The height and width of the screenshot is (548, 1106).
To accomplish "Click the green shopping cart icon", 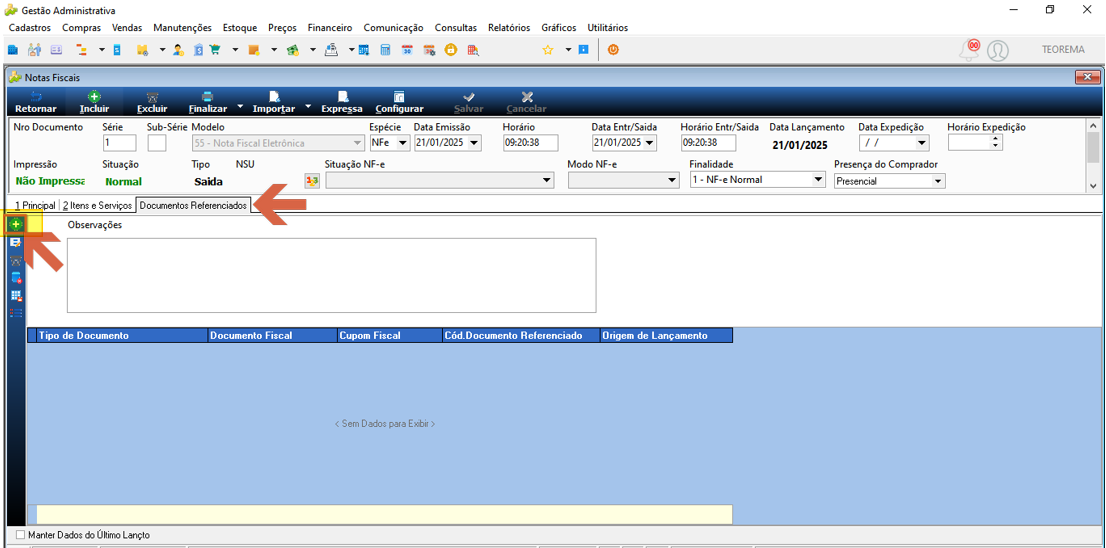I will click(215, 50).
